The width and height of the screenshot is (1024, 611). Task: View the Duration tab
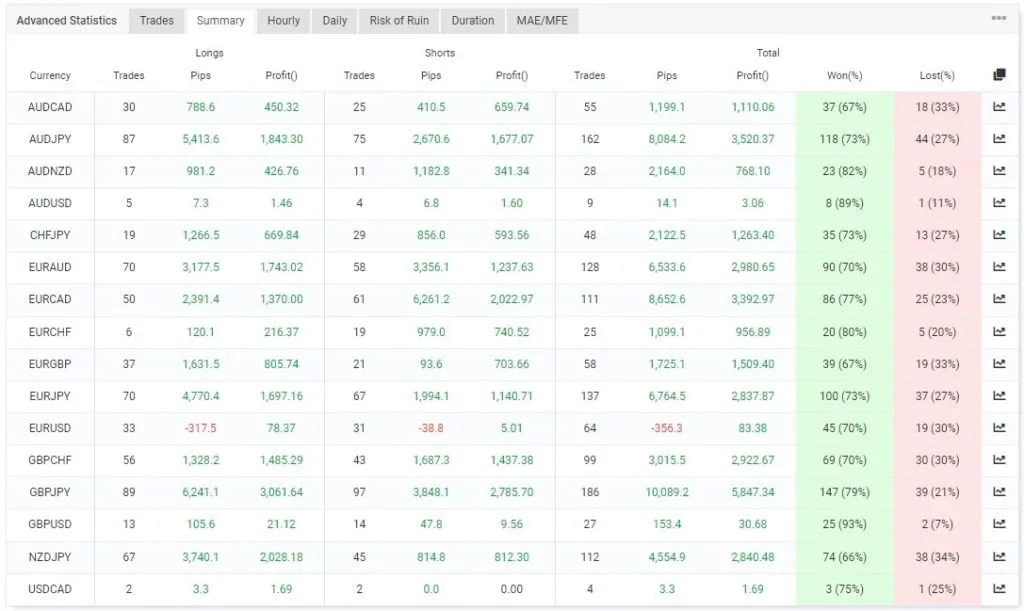[x=472, y=20]
